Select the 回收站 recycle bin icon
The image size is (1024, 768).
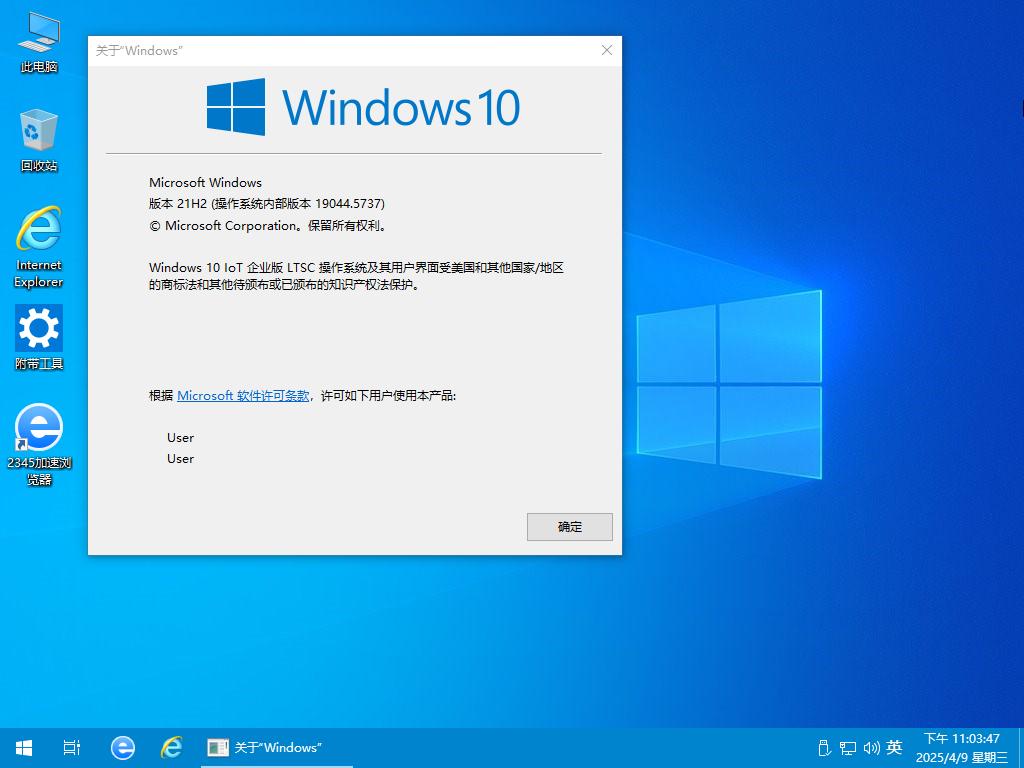click(x=39, y=140)
